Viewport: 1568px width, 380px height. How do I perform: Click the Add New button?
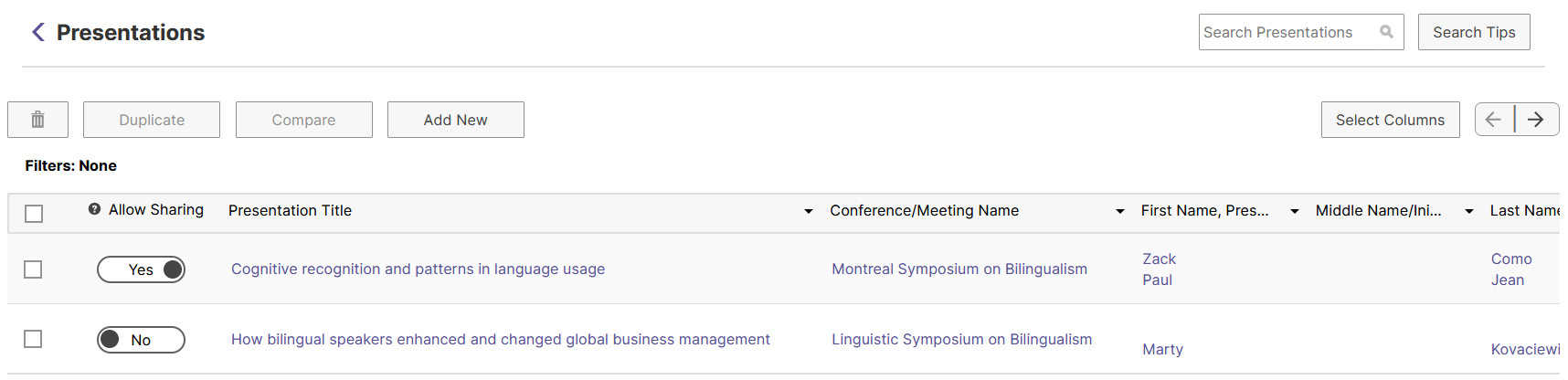[456, 120]
